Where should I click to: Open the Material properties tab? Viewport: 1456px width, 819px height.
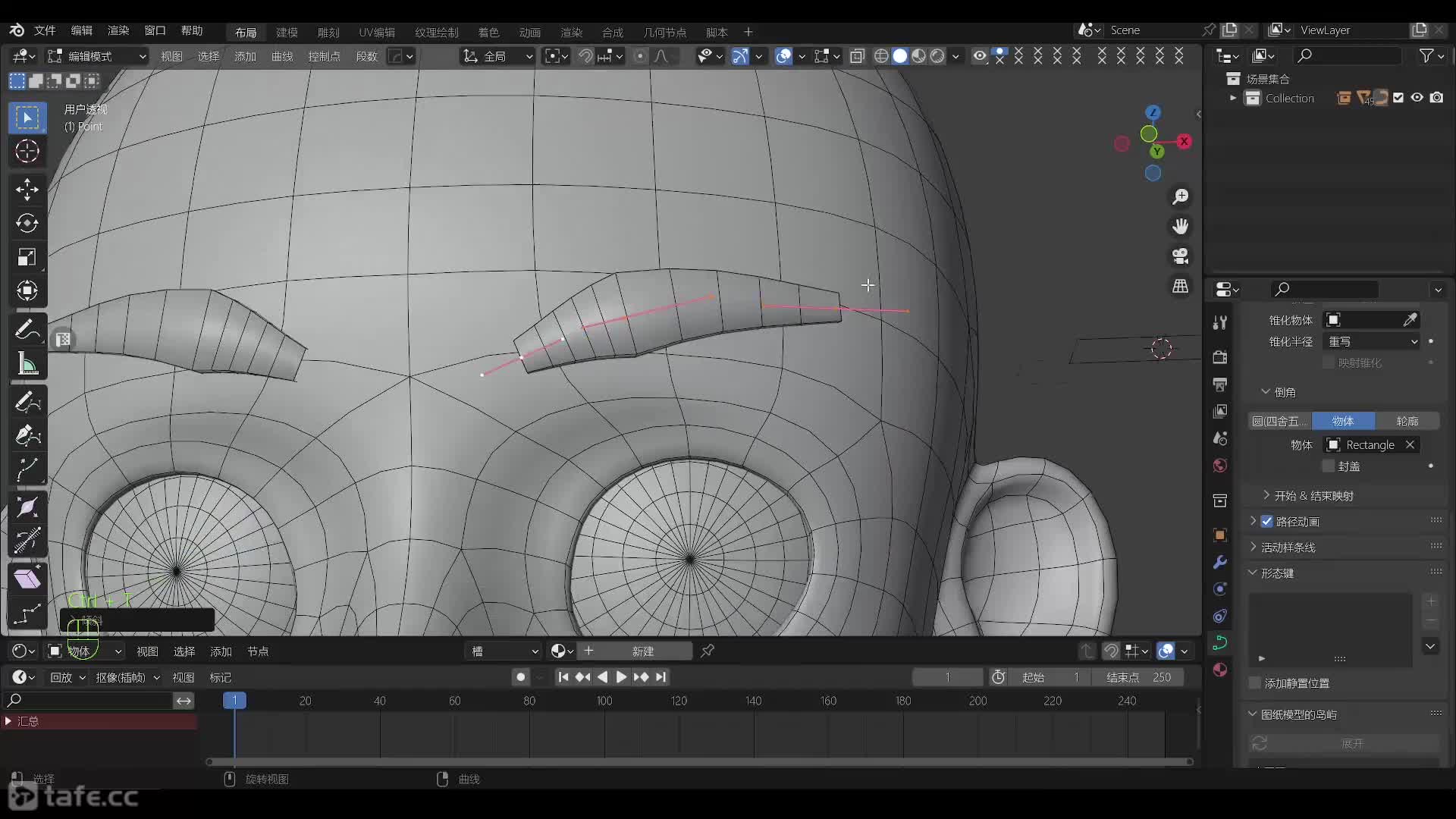pyautogui.click(x=1220, y=670)
